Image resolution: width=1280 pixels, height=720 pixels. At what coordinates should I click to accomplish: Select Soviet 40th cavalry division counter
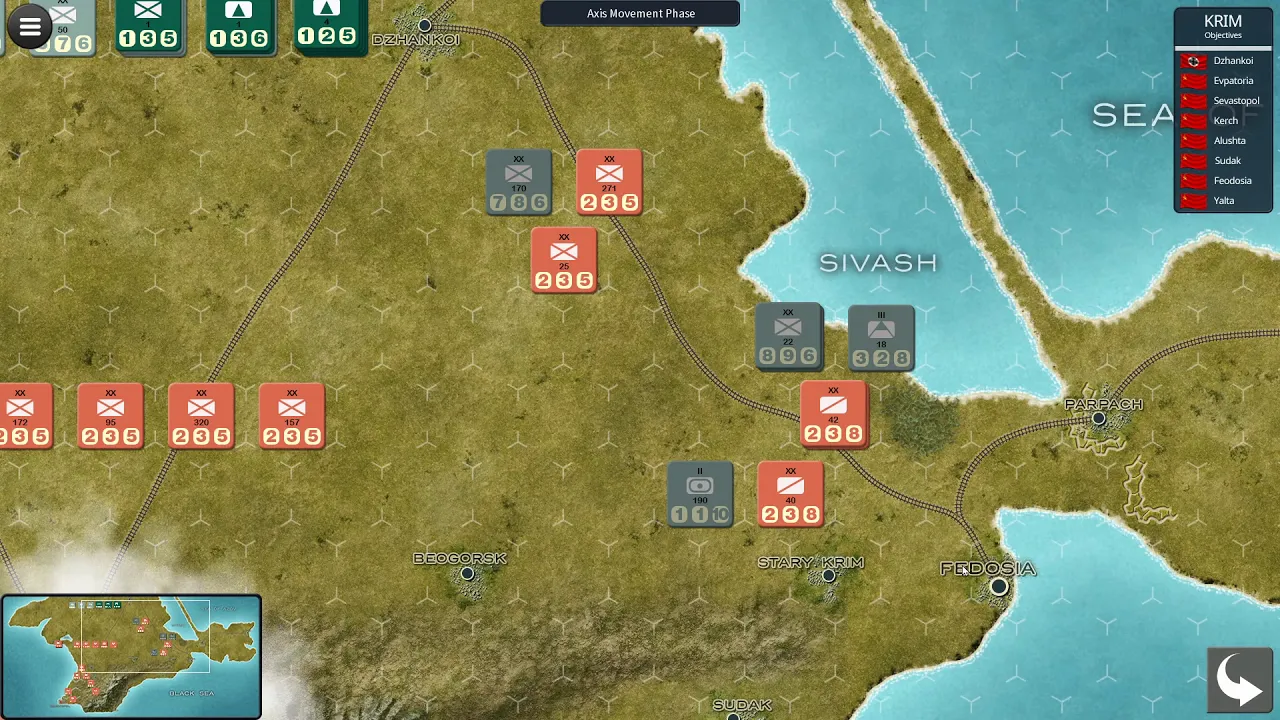pos(790,494)
